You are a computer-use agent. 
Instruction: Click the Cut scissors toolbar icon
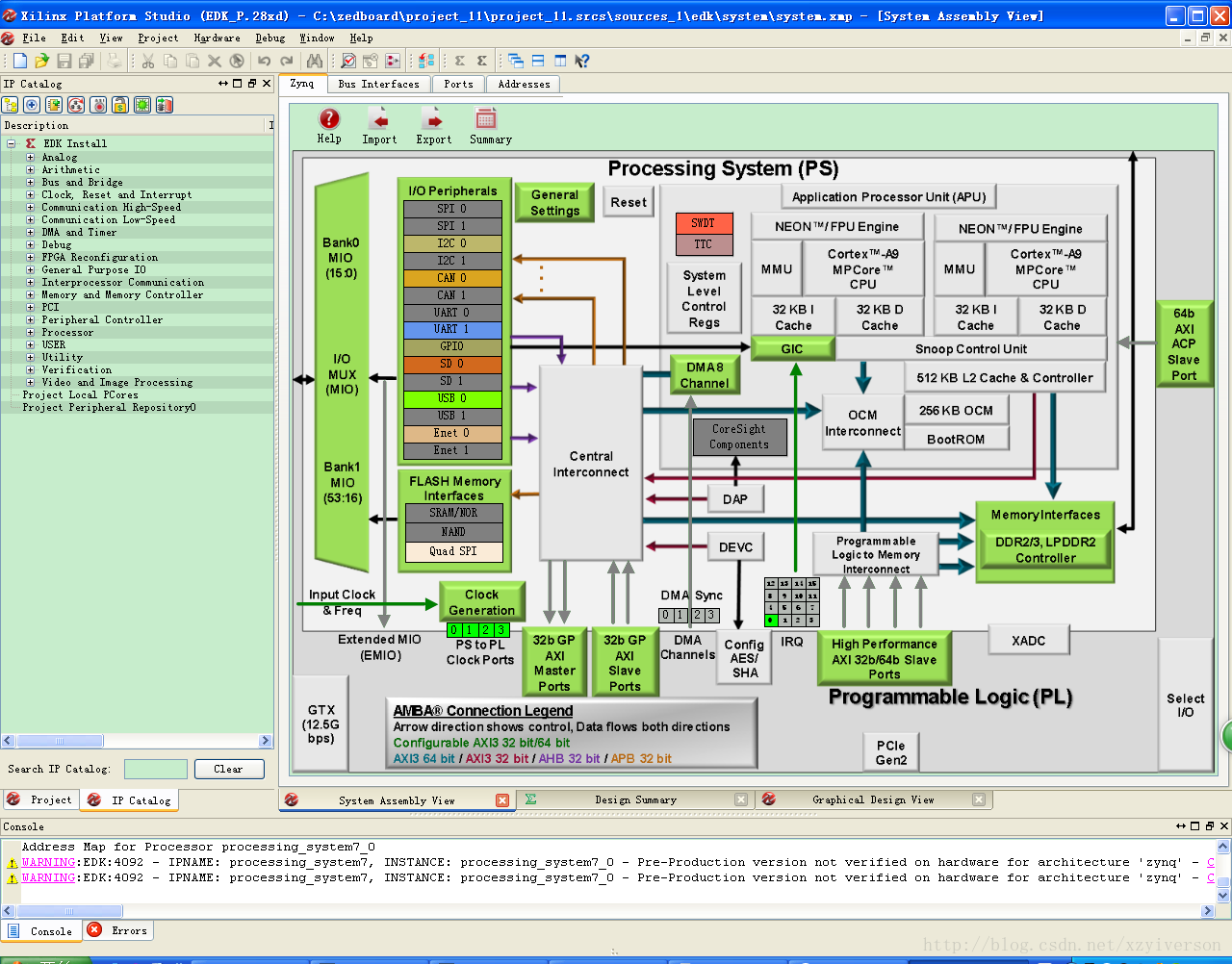[148, 61]
